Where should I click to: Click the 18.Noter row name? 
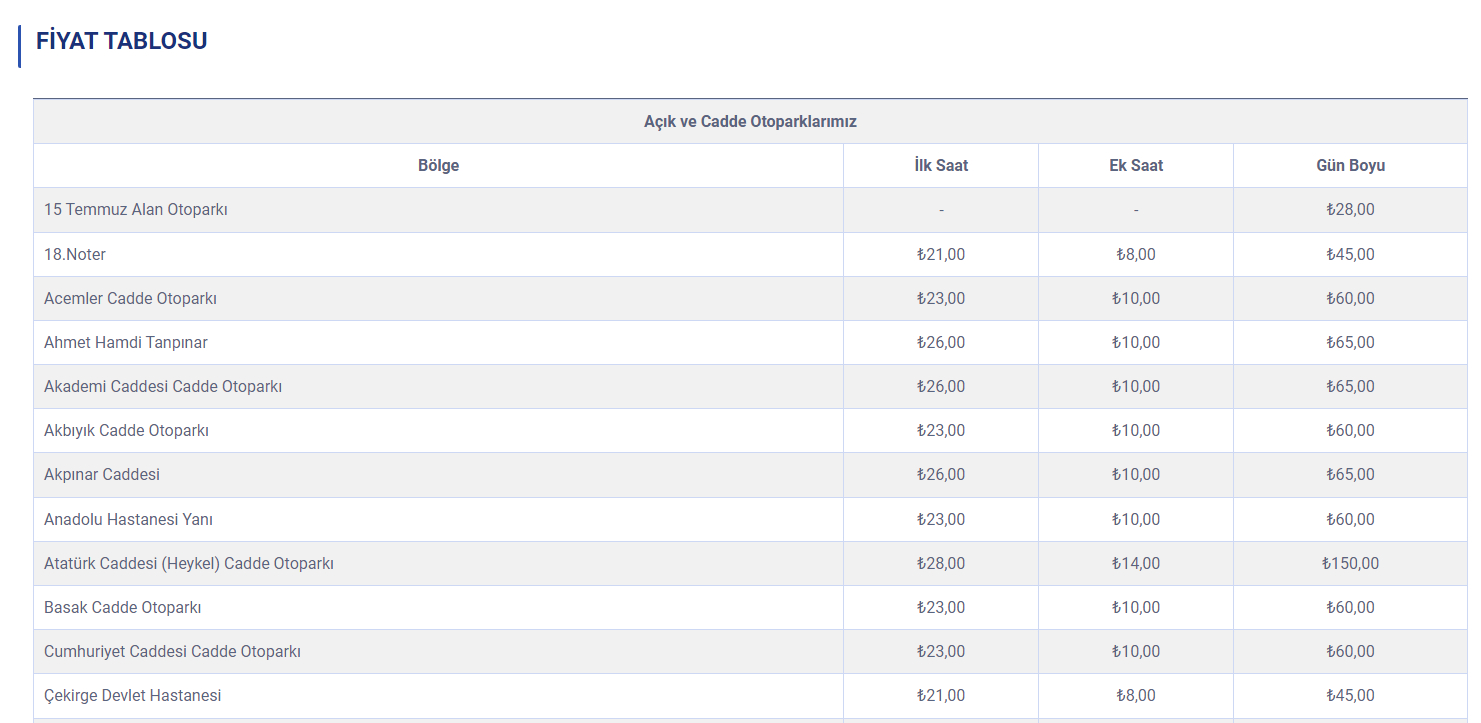coord(75,254)
